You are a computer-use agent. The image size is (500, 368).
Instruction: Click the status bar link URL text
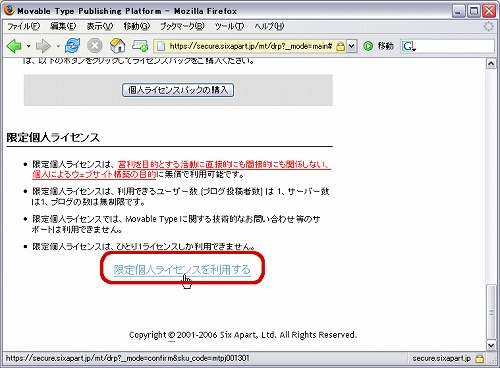127,358
